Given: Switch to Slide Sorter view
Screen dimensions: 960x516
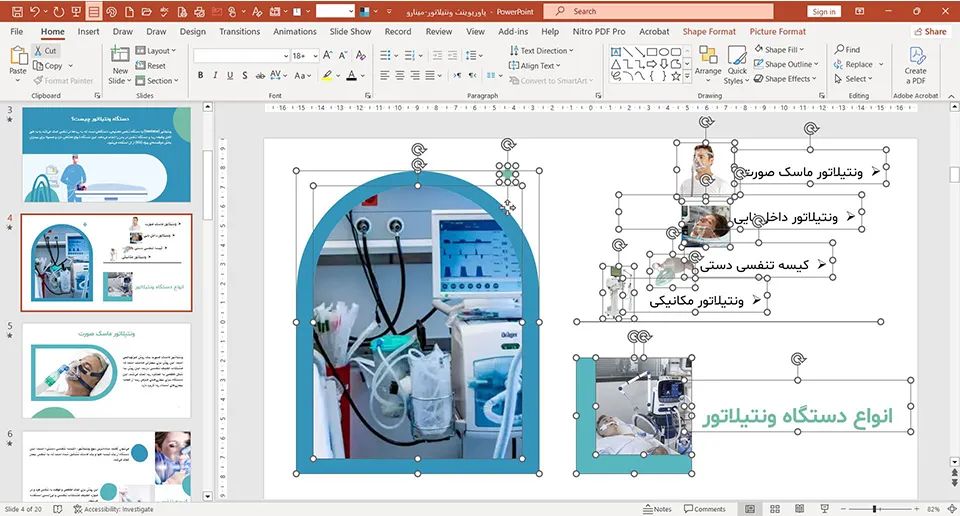Looking at the screenshot, I should point(774,509).
